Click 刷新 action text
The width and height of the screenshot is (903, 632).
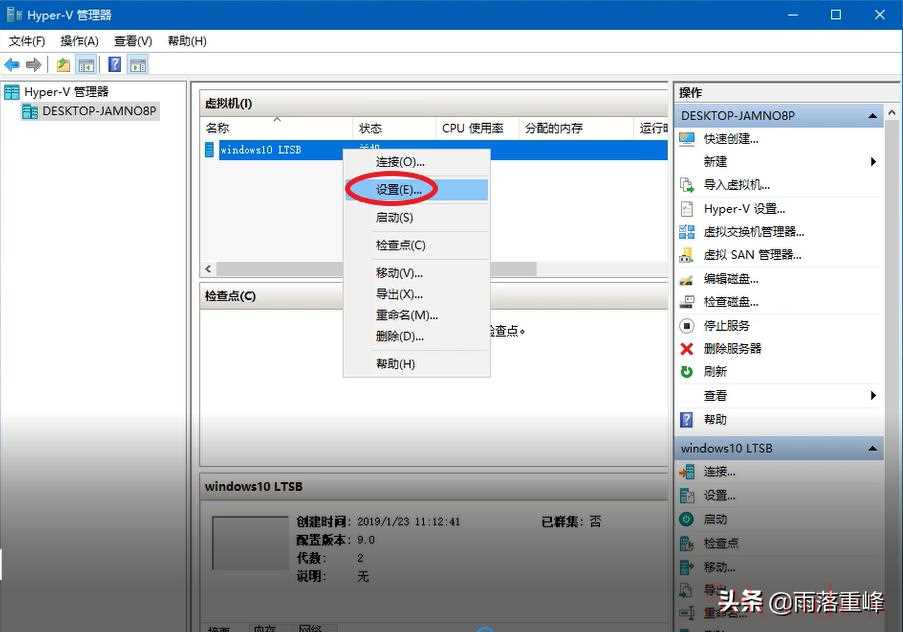click(715, 372)
